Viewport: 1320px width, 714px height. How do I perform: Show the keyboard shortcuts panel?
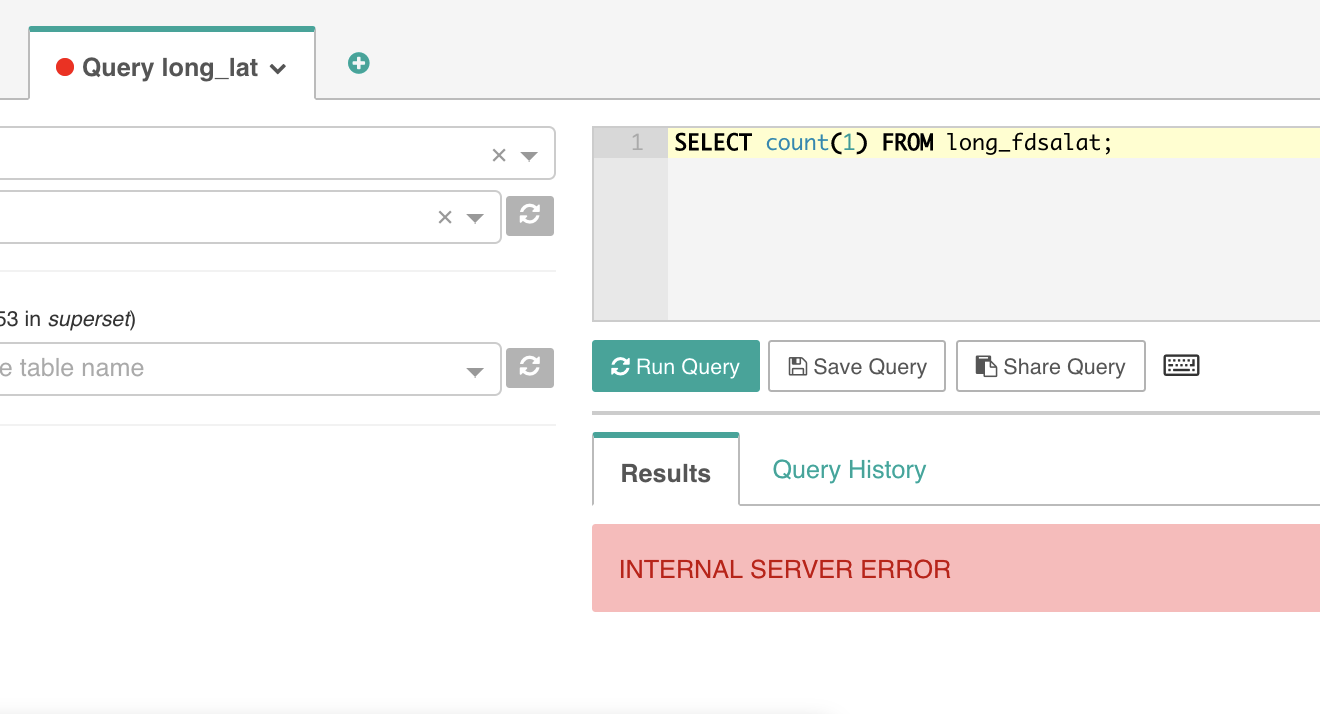point(1181,365)
